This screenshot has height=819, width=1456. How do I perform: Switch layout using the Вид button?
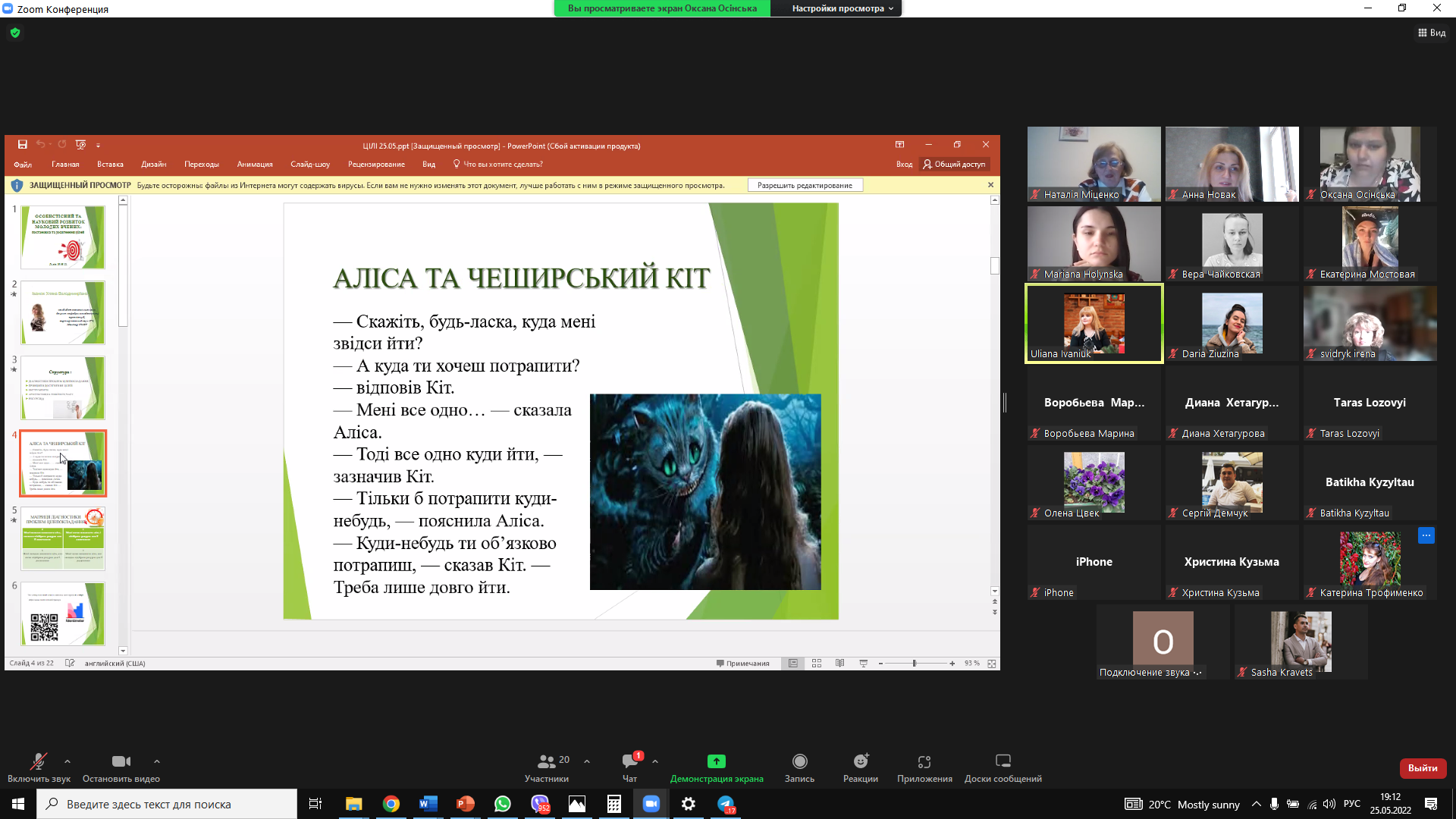[1431, 33]
